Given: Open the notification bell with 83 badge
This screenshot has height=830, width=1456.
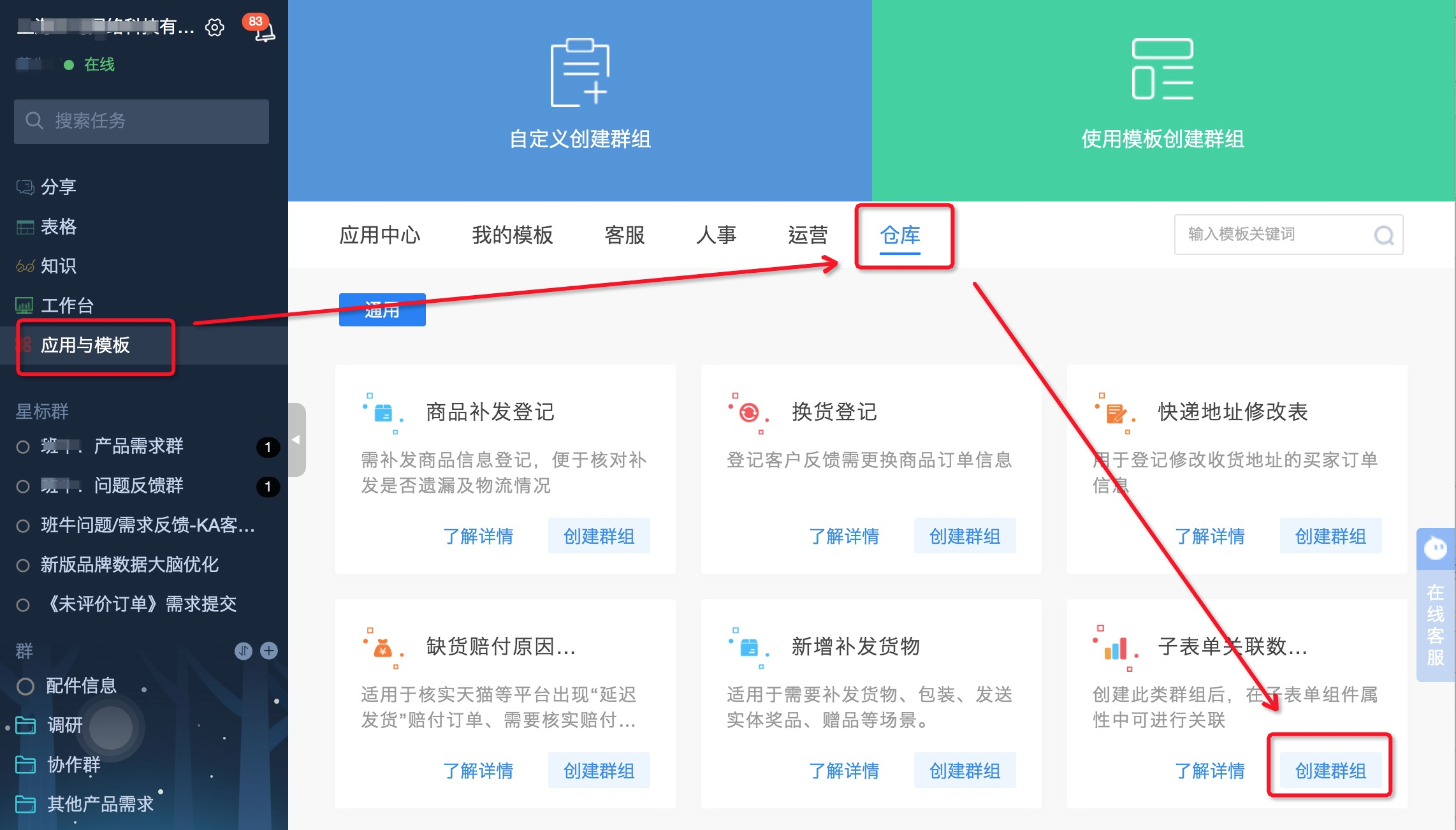Looking at the screenshot, I should click(264, 31).
